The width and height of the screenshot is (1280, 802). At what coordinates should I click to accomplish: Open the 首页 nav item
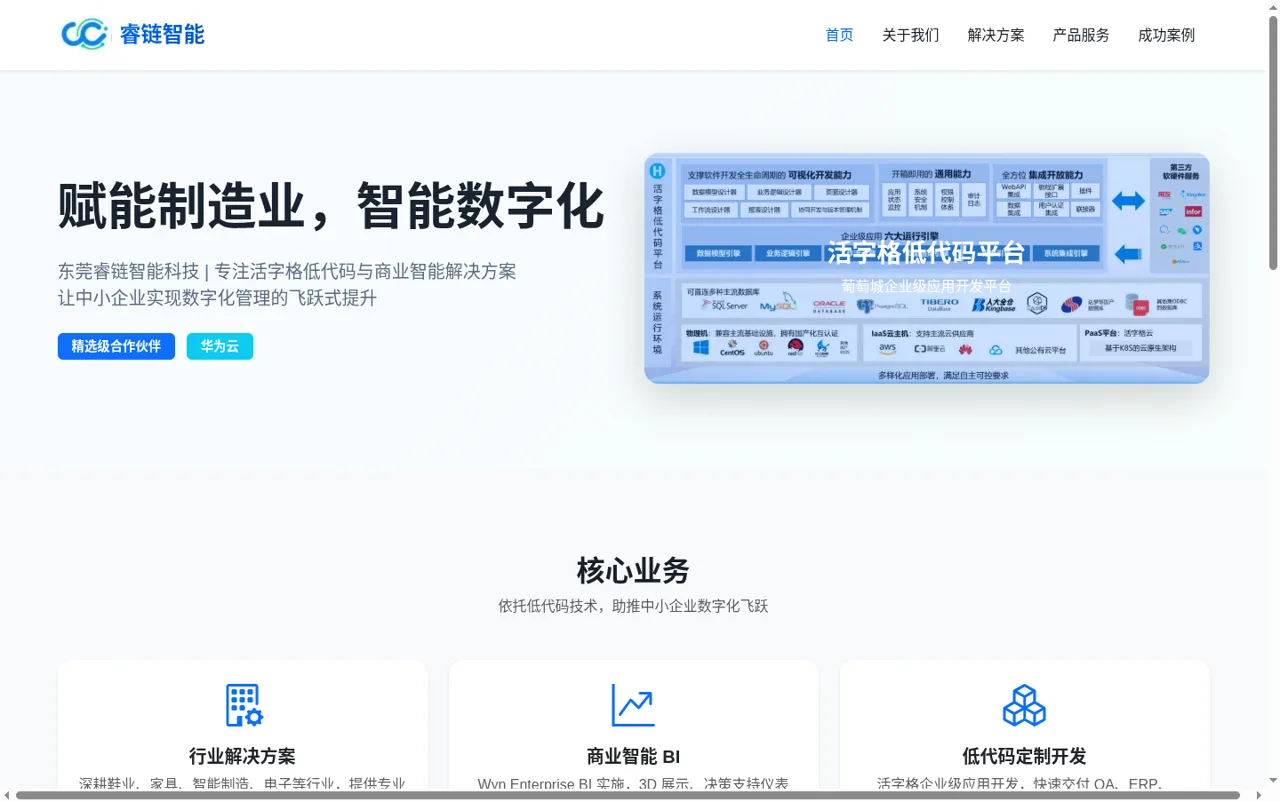pos(839,35)
